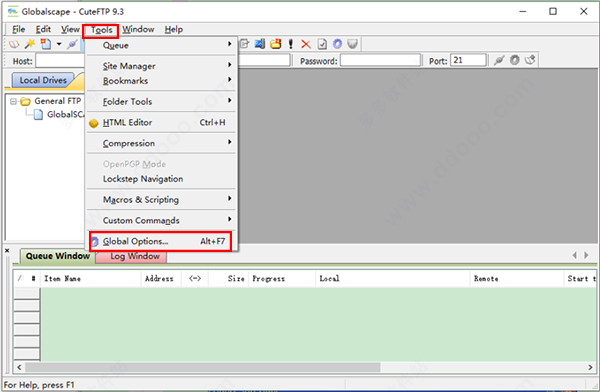Click the New document toolbar icon
The height and width of the screenshot is (392, 600).
(x=46, y=44)
